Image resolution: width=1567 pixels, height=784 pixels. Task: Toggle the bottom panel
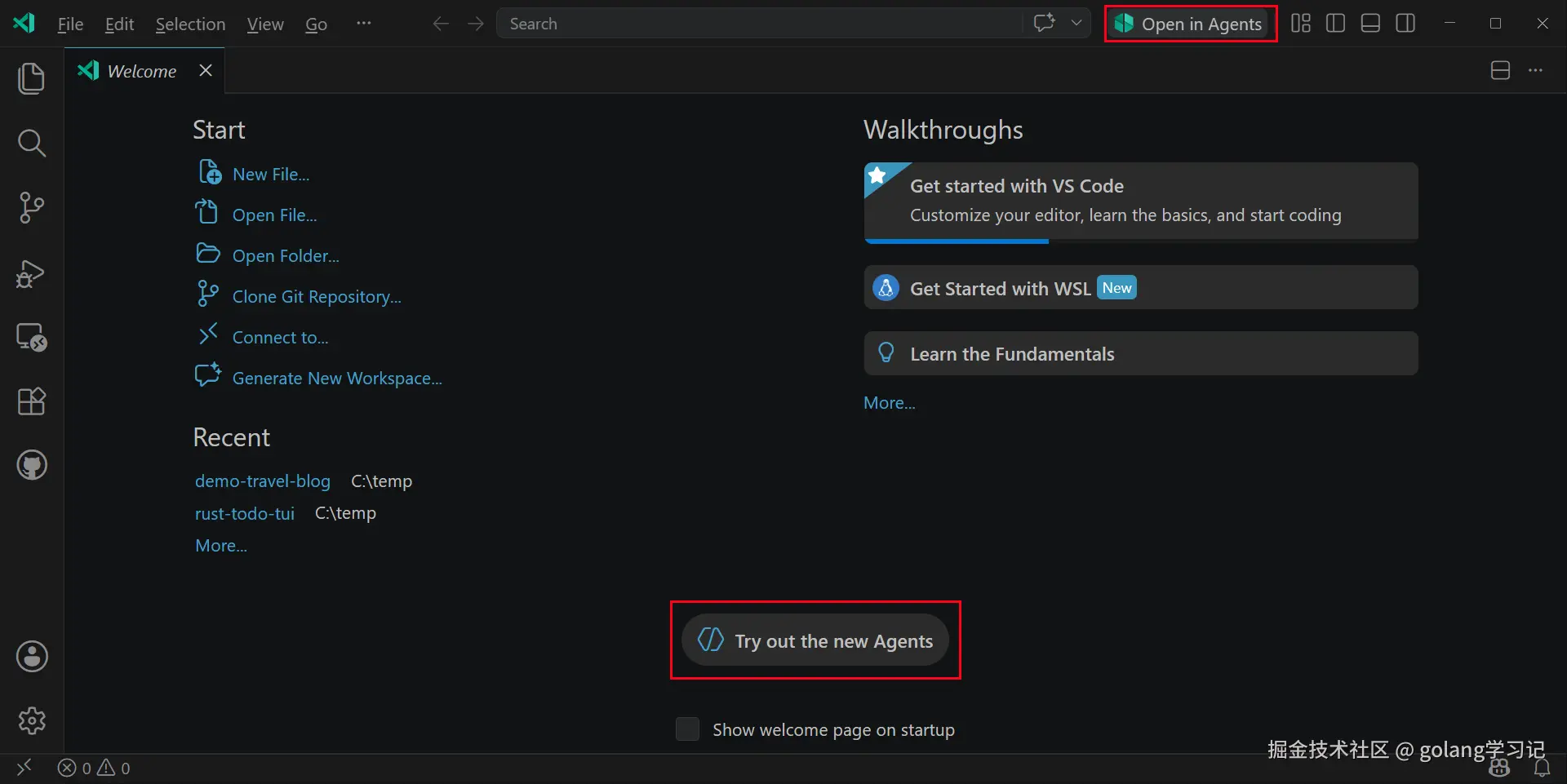(x=1371, y=23)
